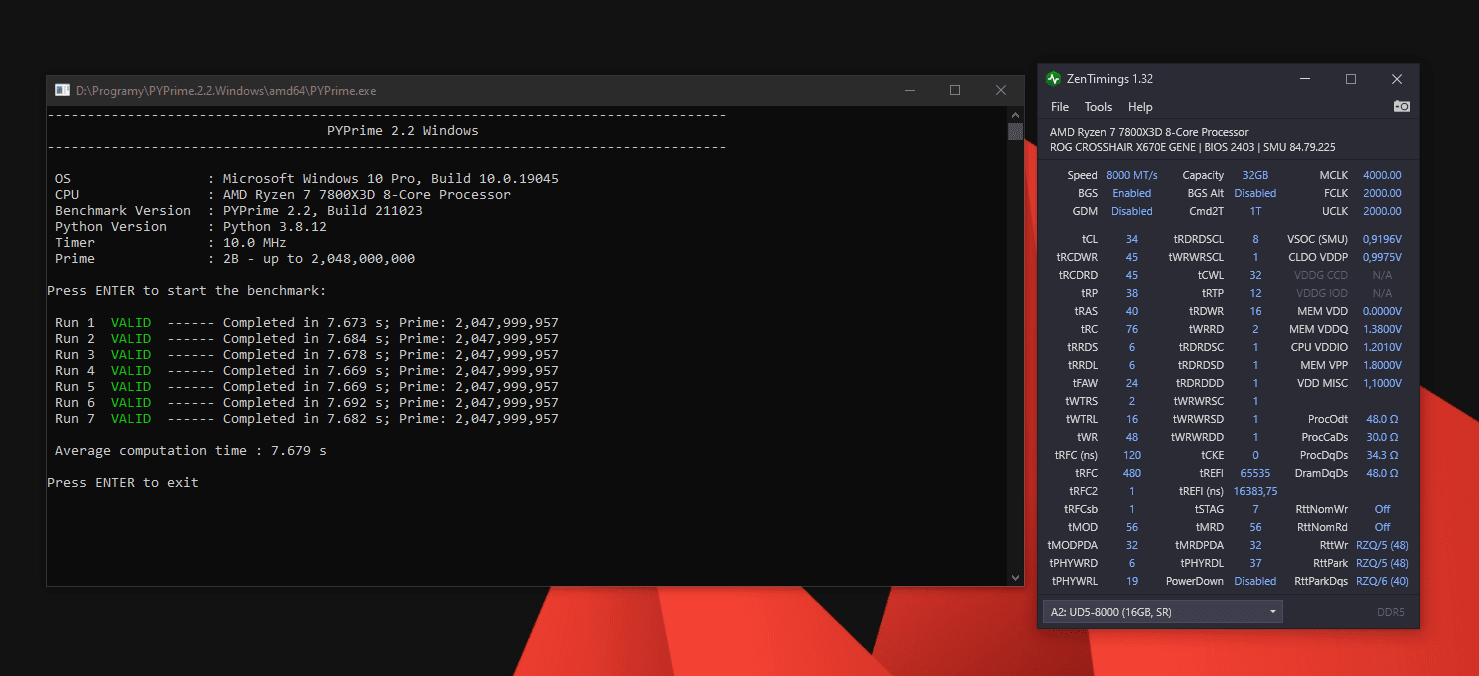
Task: Click the 'Press ENTER to exit' line
Action: tap(123, 483)
